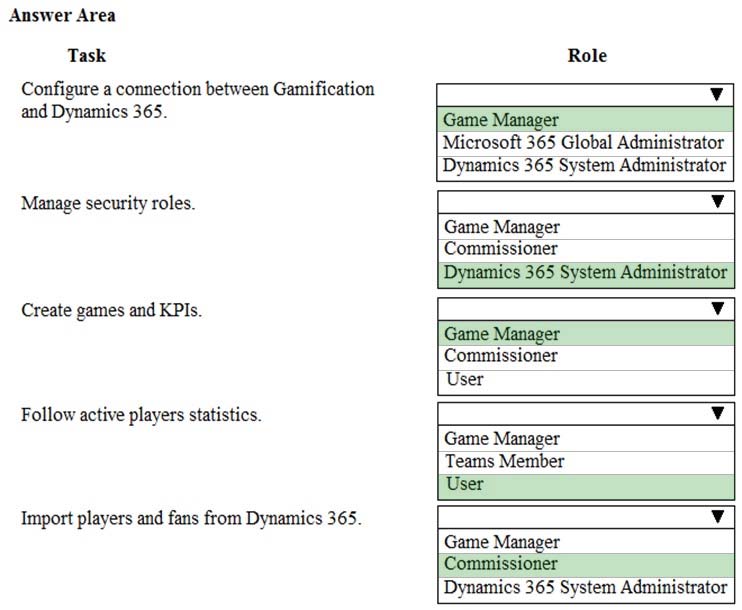Open the role dropdown for Follow active players statistics

tap(586, 413)
